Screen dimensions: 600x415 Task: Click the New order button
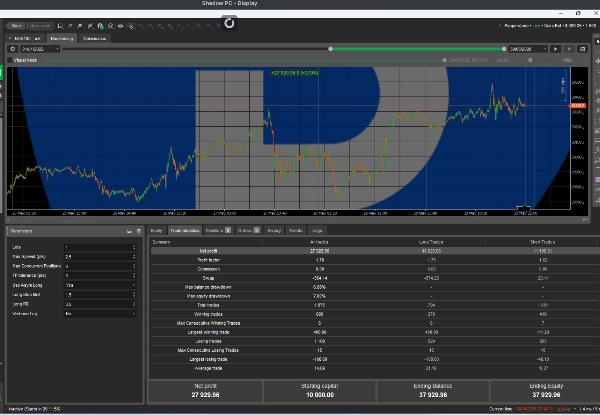click(x=40, y=26)
